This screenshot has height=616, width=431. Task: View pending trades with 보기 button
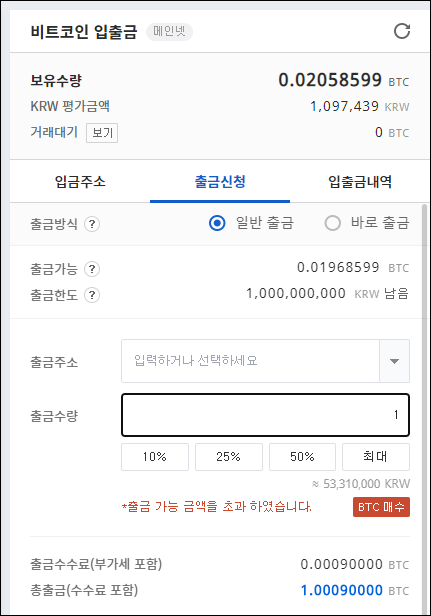coord(102,133)
